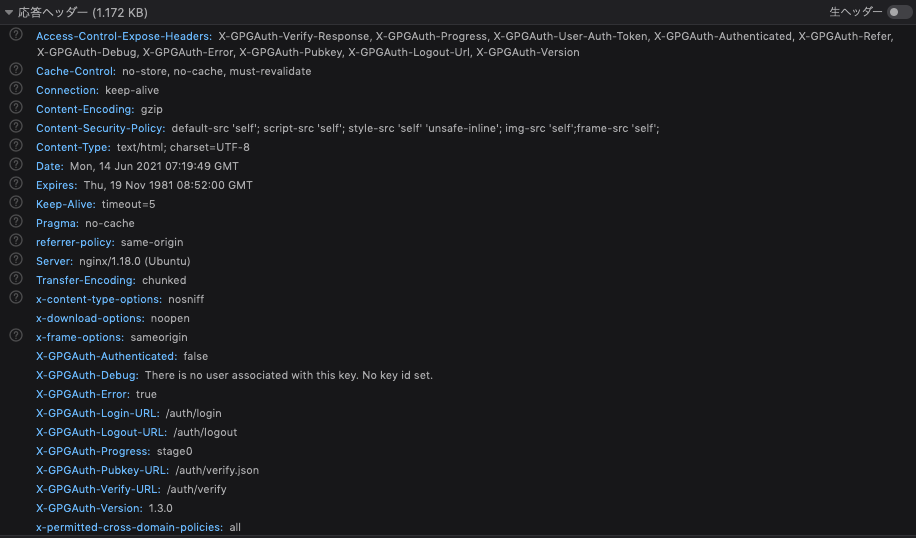Viewport: 916px width, 538px height.
Task: Click help icon beside Server header
Action: [16, 259]
